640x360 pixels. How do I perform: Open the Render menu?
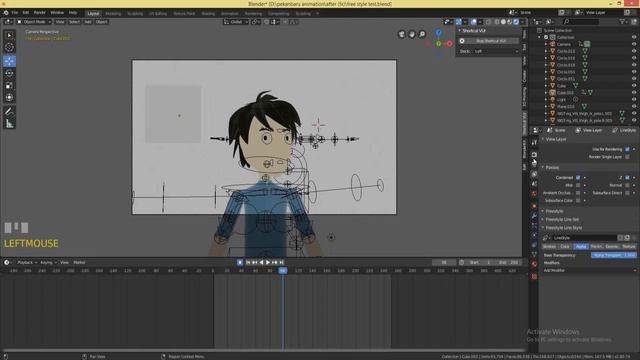click(40, 13)
